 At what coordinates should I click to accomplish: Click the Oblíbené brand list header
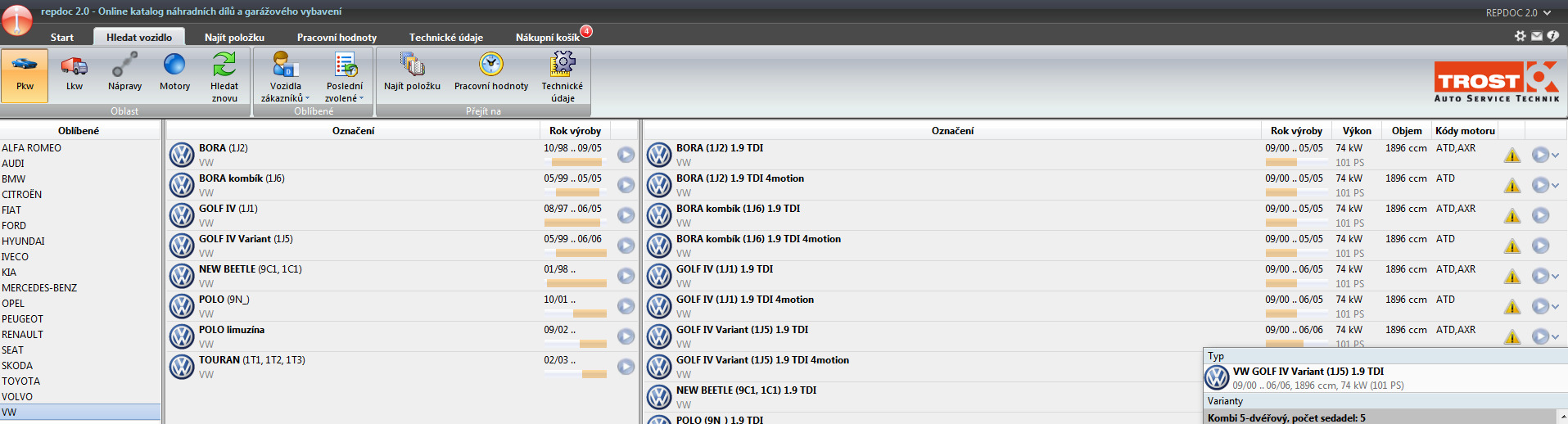79,130
